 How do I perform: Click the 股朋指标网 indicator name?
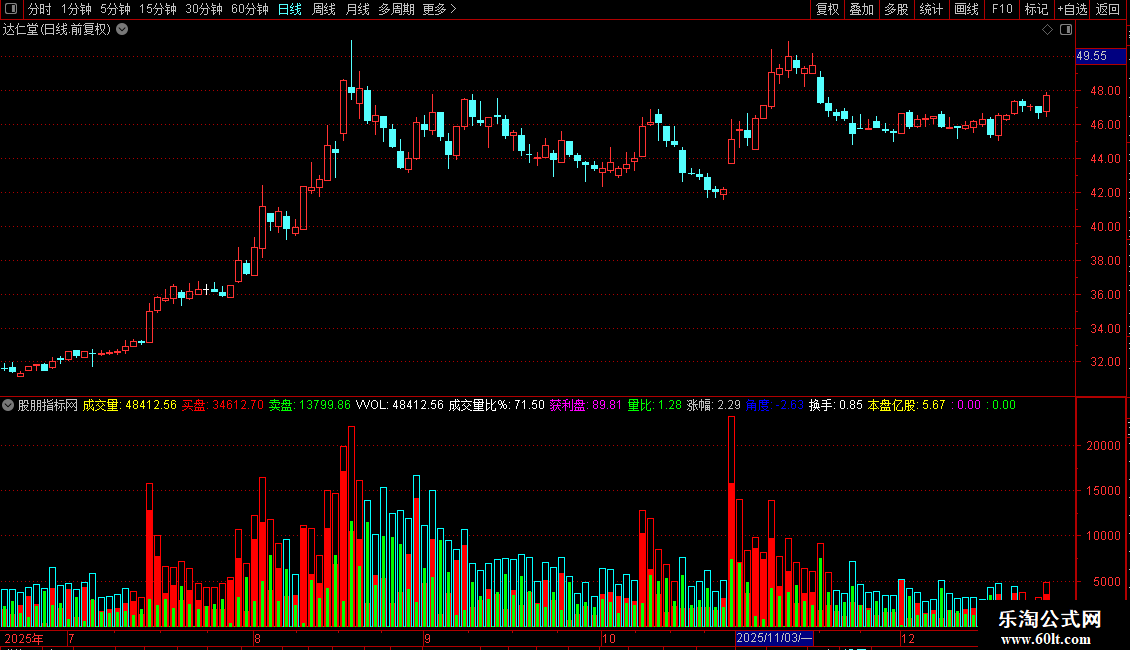(48, 405)
